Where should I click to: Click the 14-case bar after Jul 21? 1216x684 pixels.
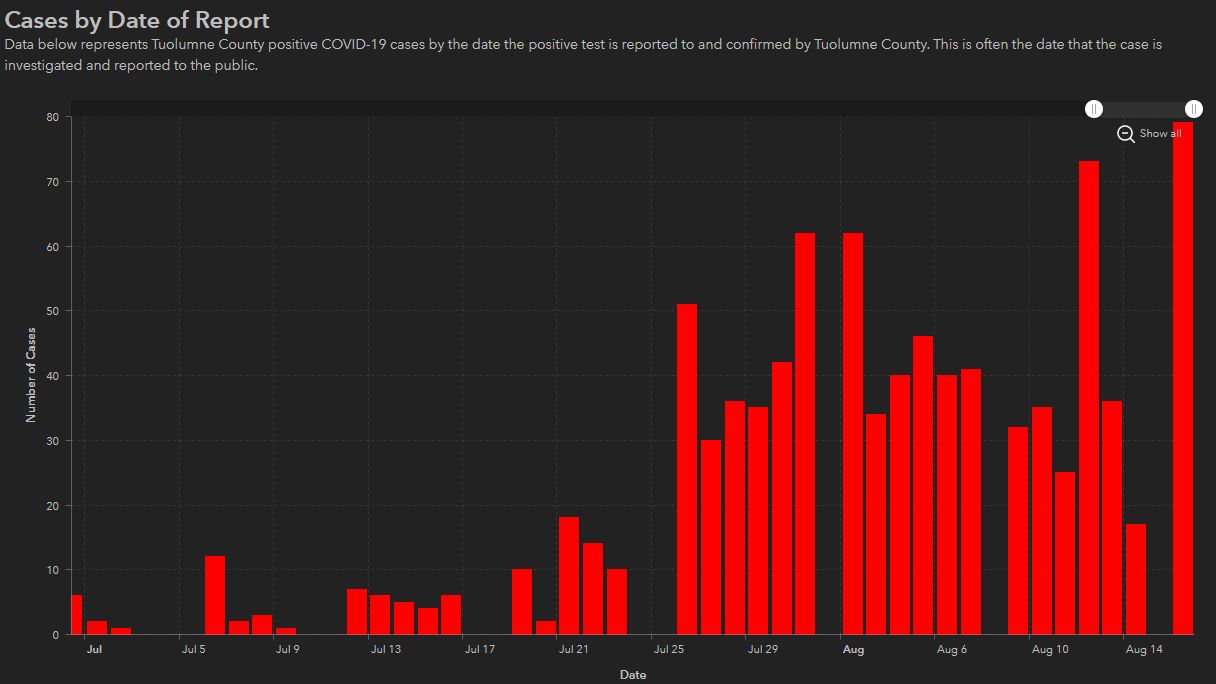593,589
